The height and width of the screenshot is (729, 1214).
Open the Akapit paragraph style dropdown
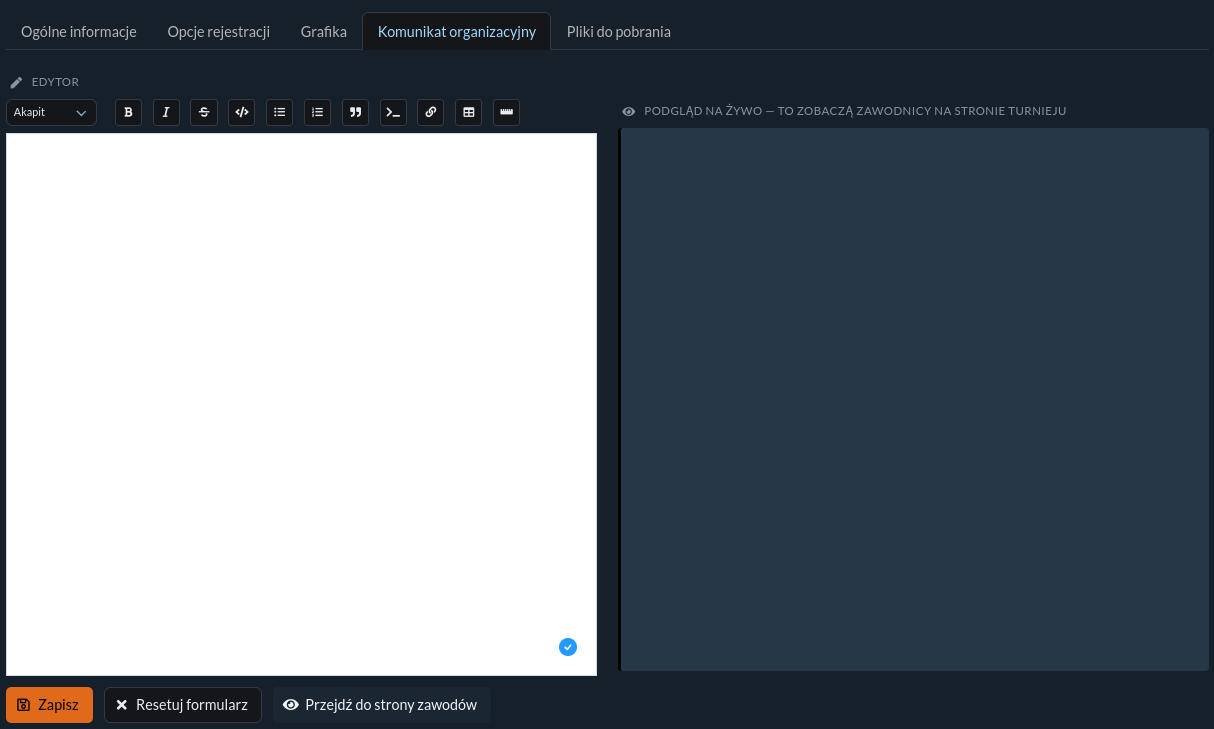coord(51,112)
